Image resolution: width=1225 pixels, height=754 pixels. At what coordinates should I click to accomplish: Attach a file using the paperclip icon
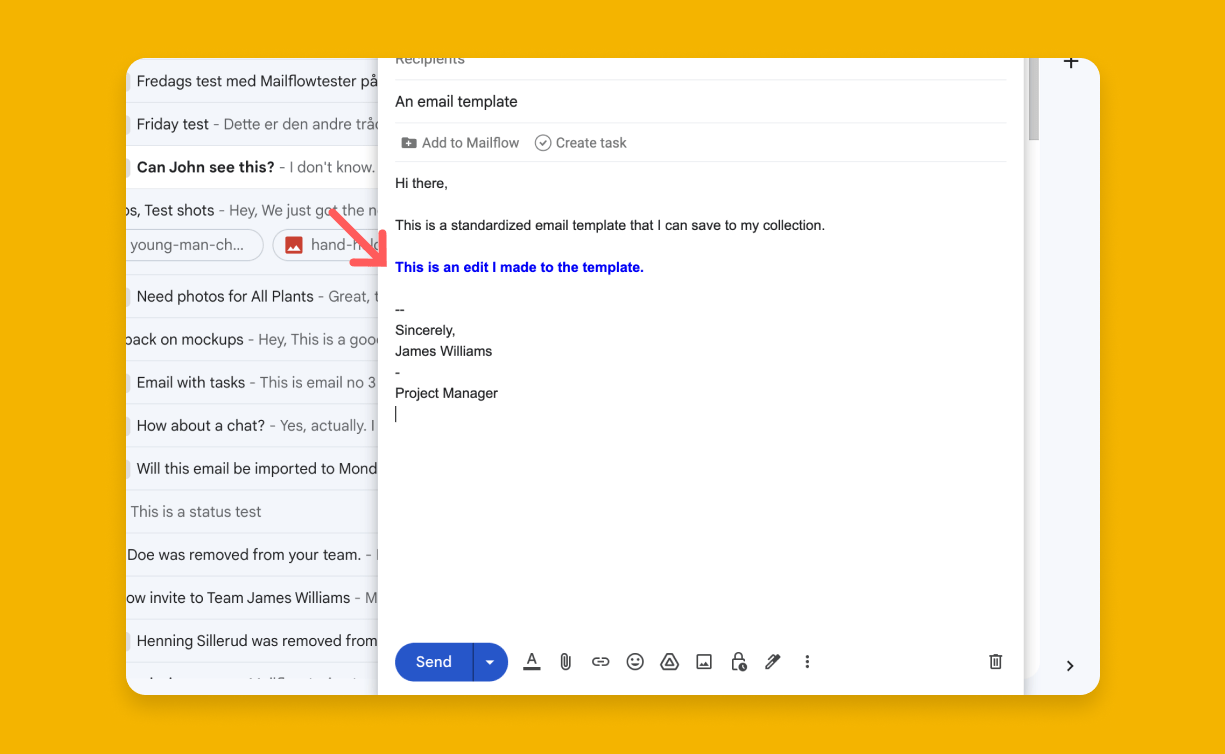click(566, 661)
